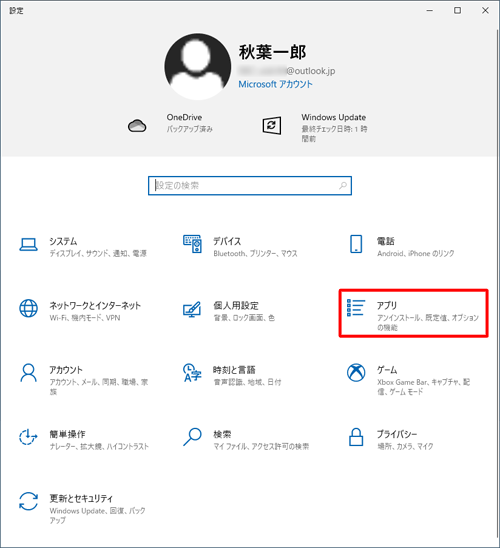Focus the 設定の検索 search field
Image resolution: width=500 pixels, height=548 pixels.
tap(250, 186)
